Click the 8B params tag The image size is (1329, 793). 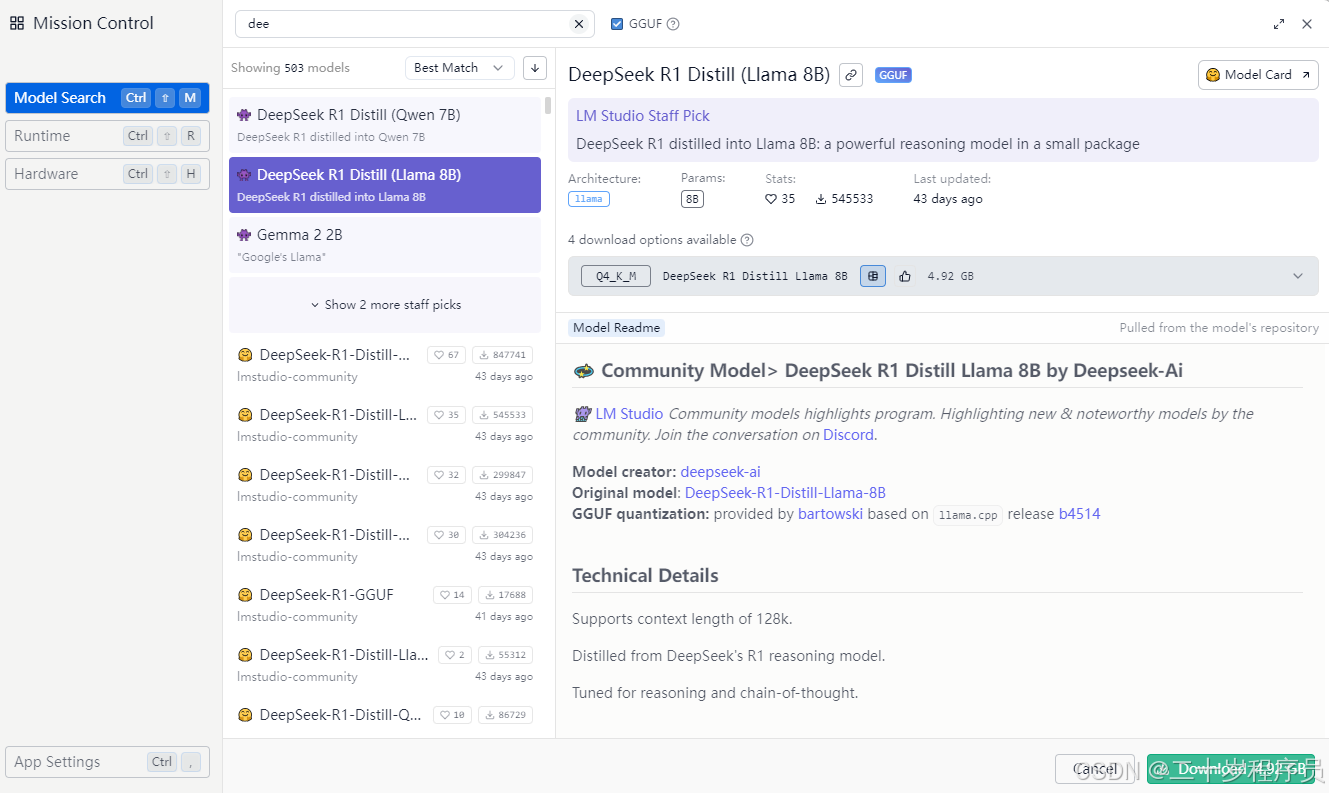point(692,199)
